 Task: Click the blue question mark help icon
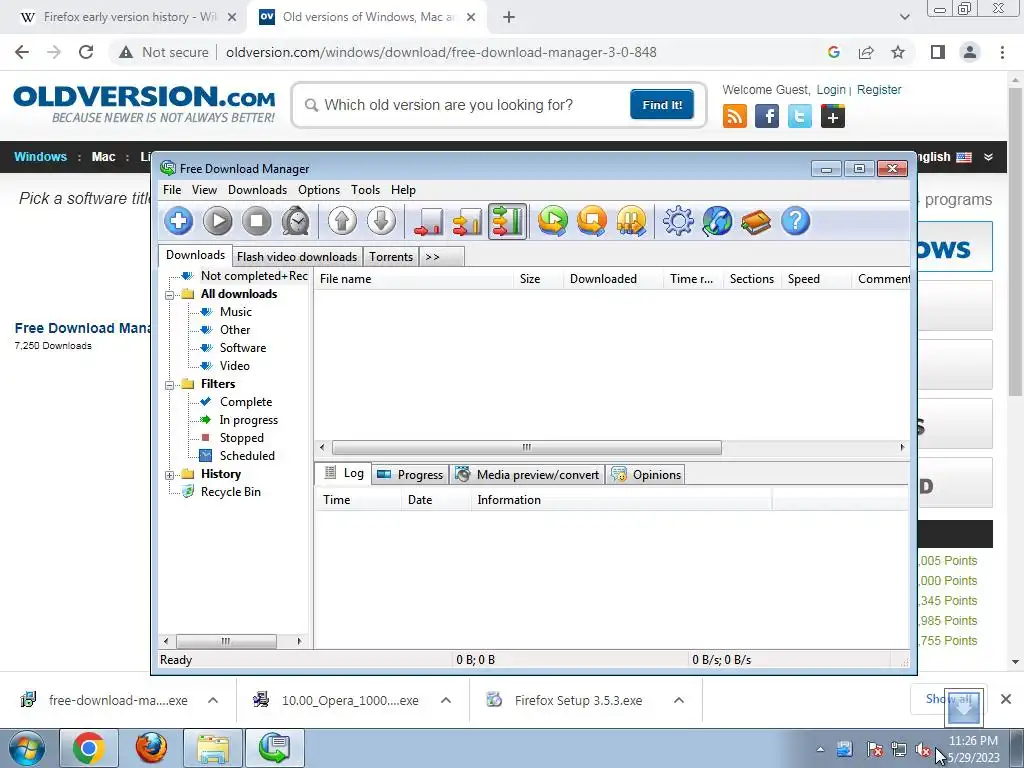[x=795, y=221]
